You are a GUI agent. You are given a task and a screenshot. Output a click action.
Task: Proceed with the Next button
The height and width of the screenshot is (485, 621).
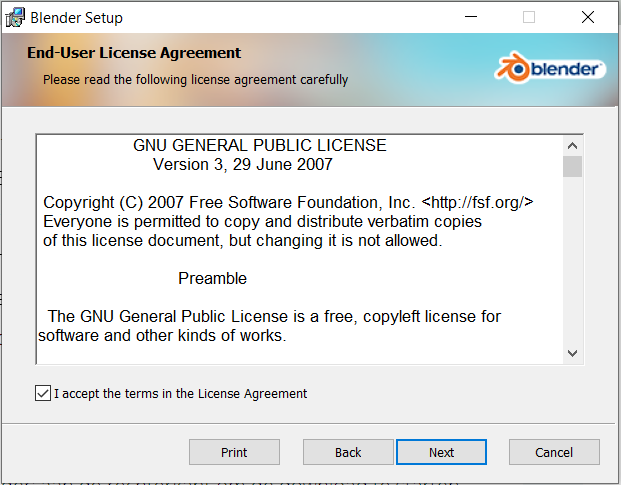[441, 452]
